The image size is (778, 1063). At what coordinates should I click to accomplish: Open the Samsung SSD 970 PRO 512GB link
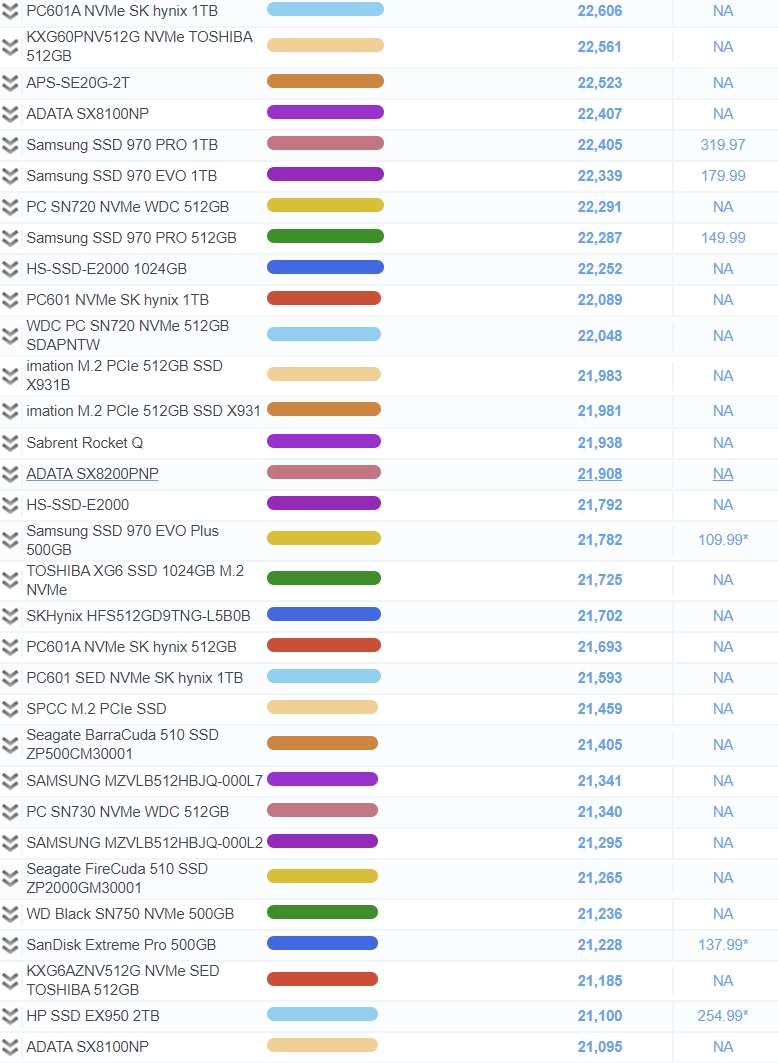click(131, 238)
